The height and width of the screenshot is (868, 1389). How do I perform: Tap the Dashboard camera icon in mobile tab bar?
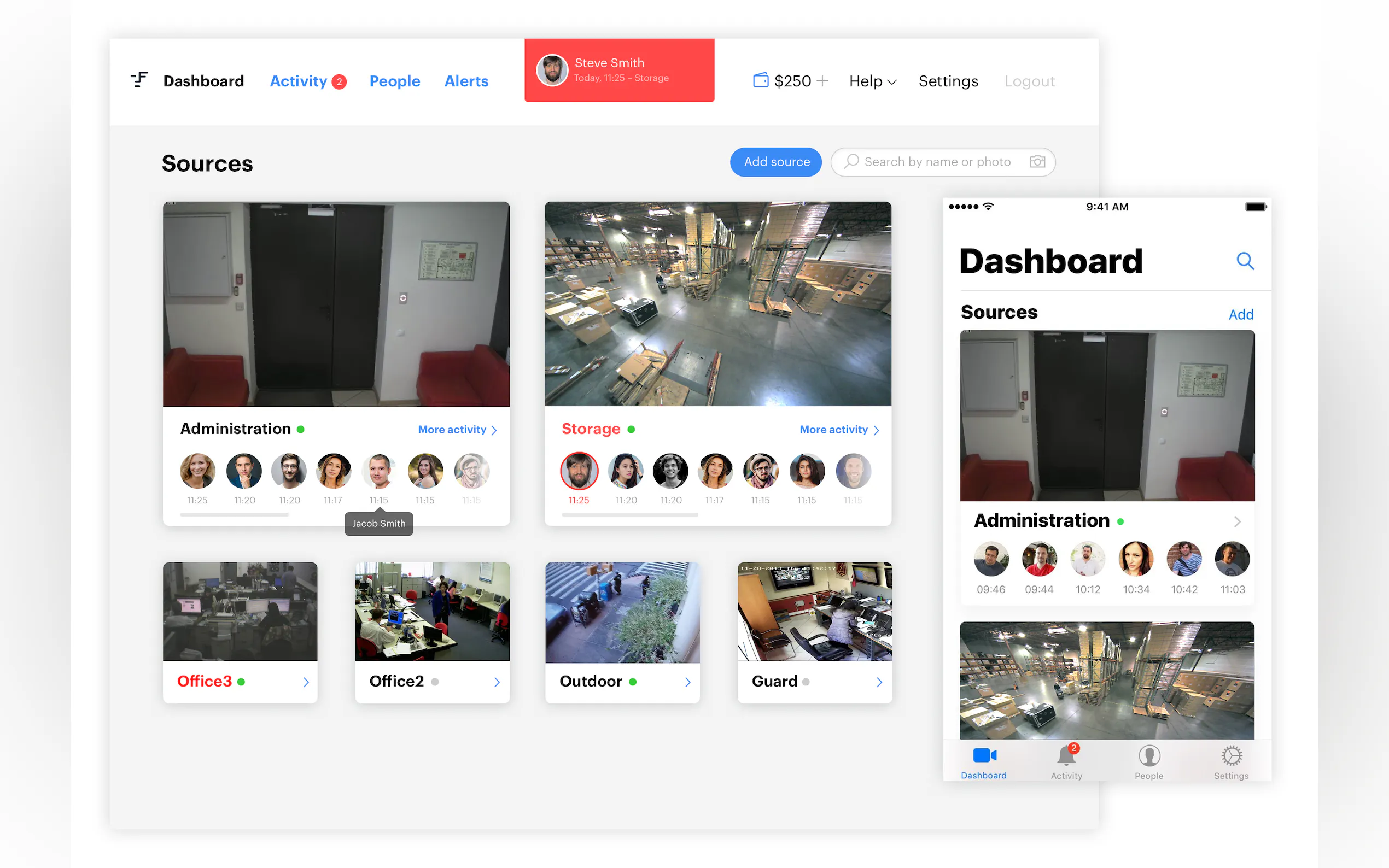984,756
